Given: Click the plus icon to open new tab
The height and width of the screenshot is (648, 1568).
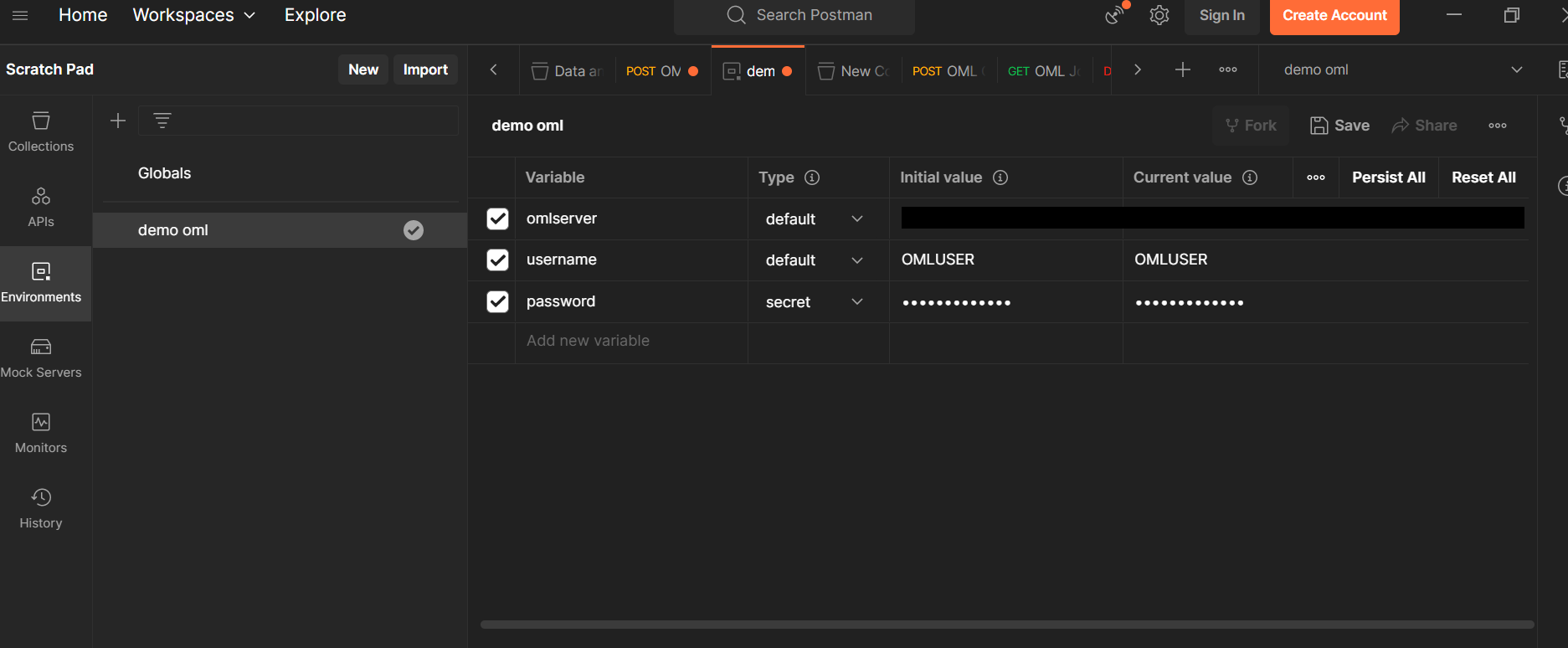Looking at the screenshot, I should coord(1183,69).
